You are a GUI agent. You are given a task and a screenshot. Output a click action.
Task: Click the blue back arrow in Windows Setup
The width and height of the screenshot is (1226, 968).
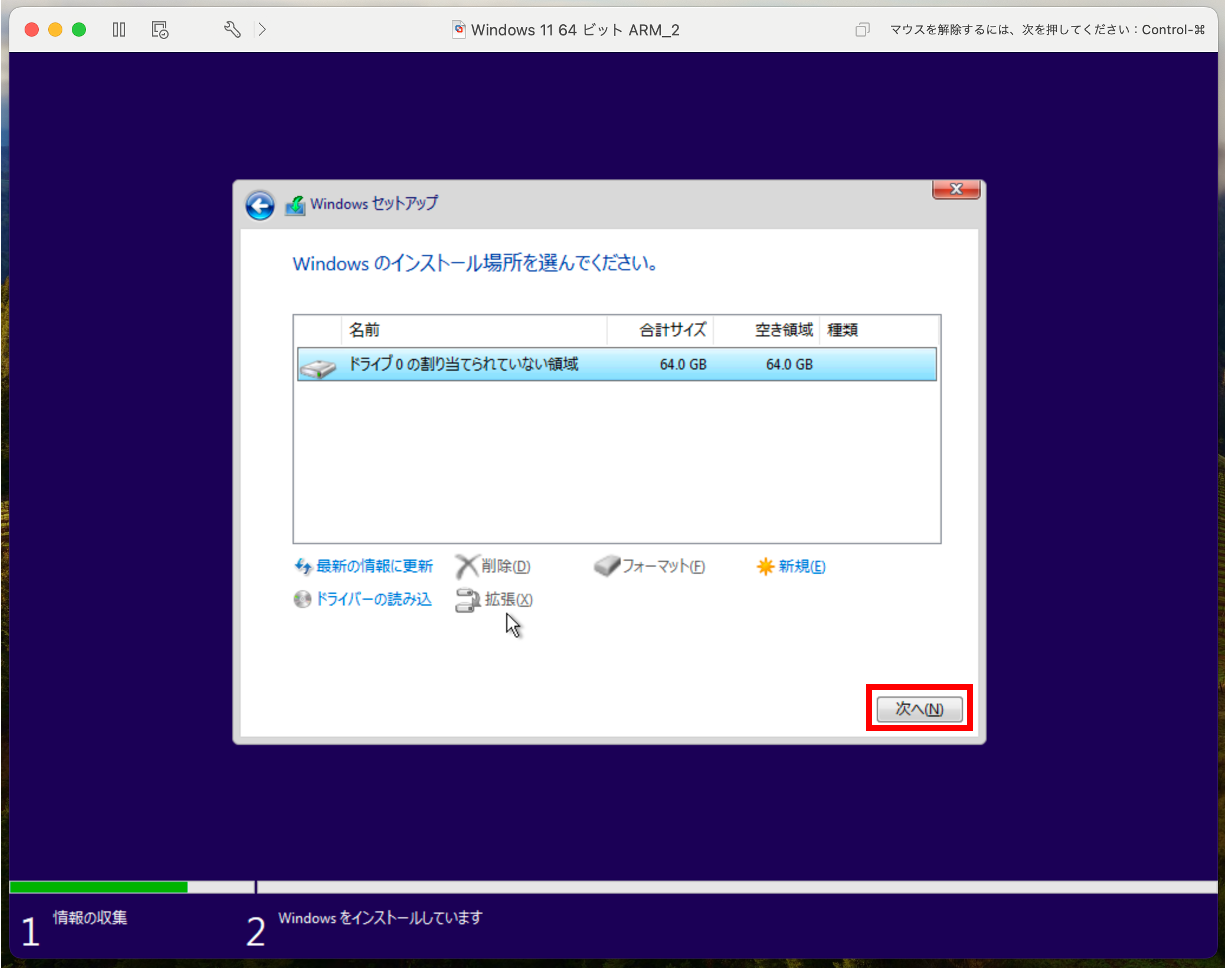click(260, 205)
